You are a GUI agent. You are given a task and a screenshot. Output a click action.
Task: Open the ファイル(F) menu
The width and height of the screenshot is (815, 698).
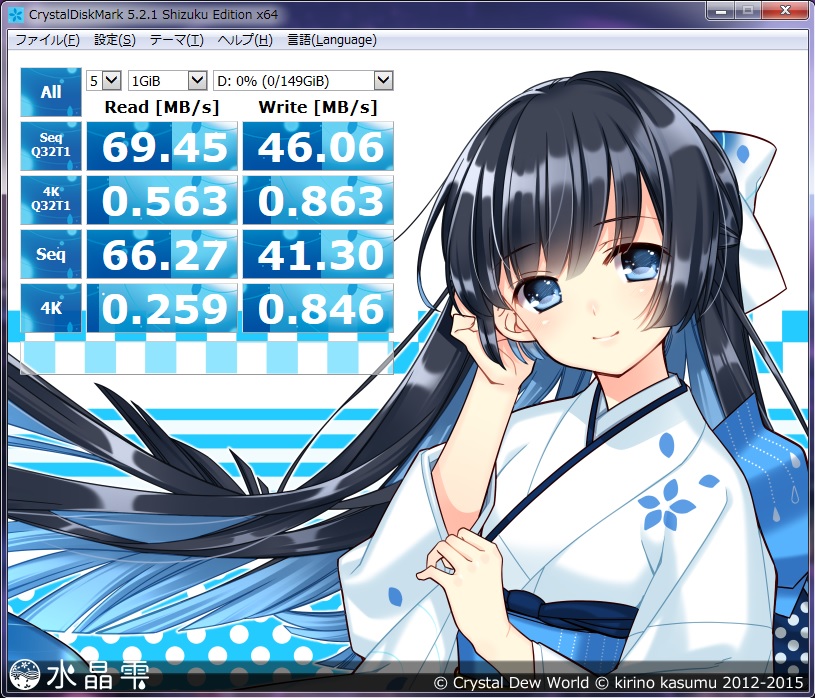47,40
